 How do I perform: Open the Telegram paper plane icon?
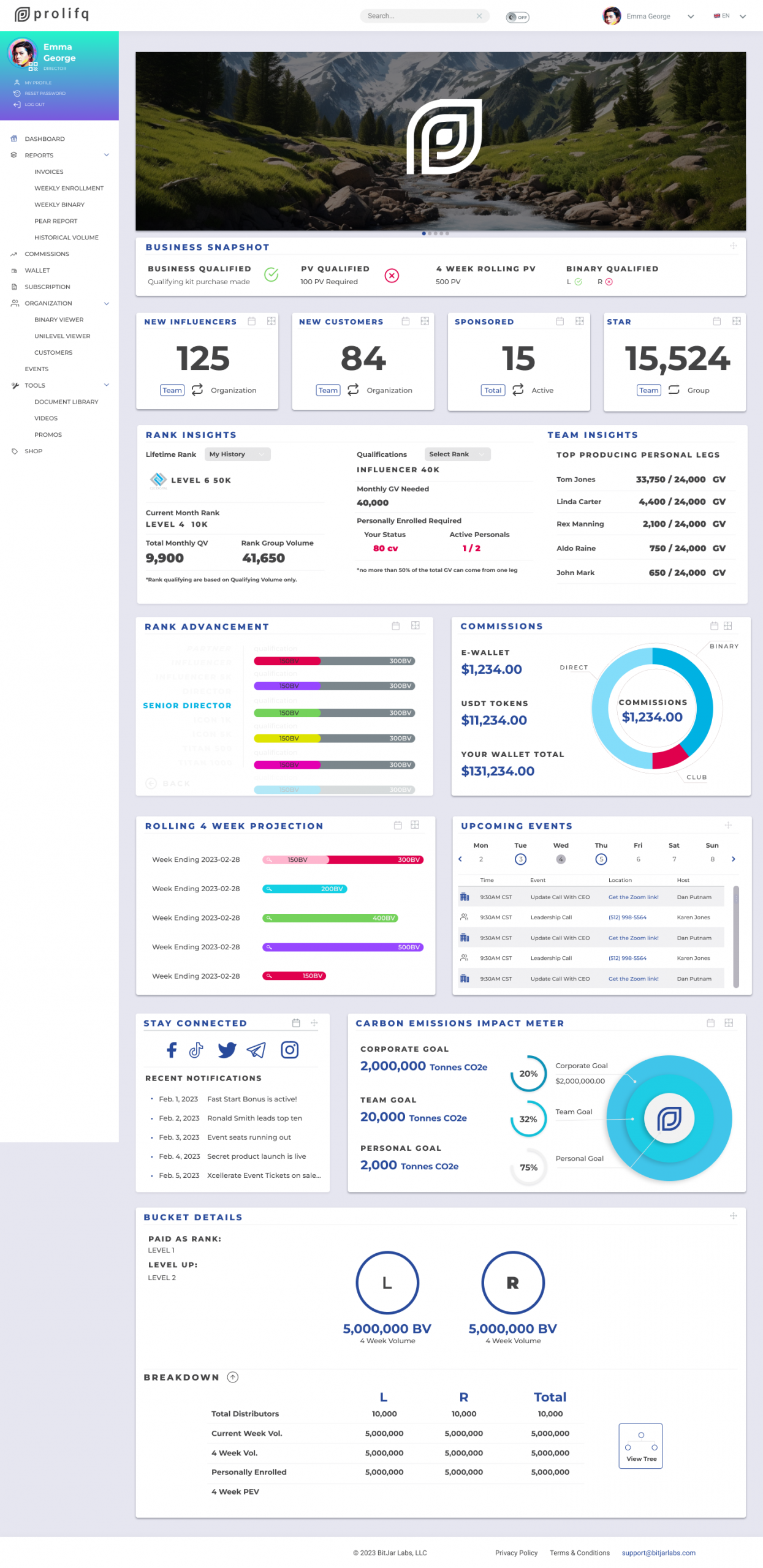[256, 1049]
